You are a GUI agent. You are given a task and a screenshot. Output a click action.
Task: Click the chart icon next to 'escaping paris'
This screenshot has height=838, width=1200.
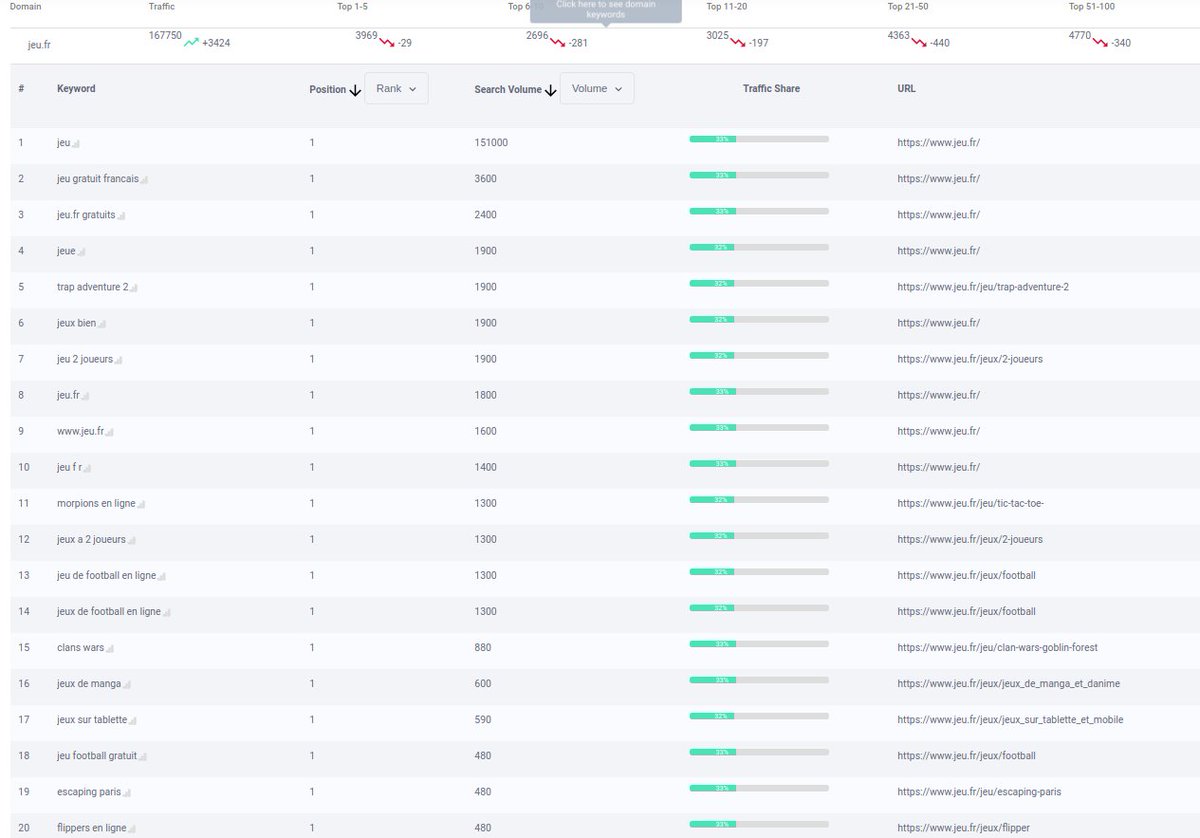[127, 793]
